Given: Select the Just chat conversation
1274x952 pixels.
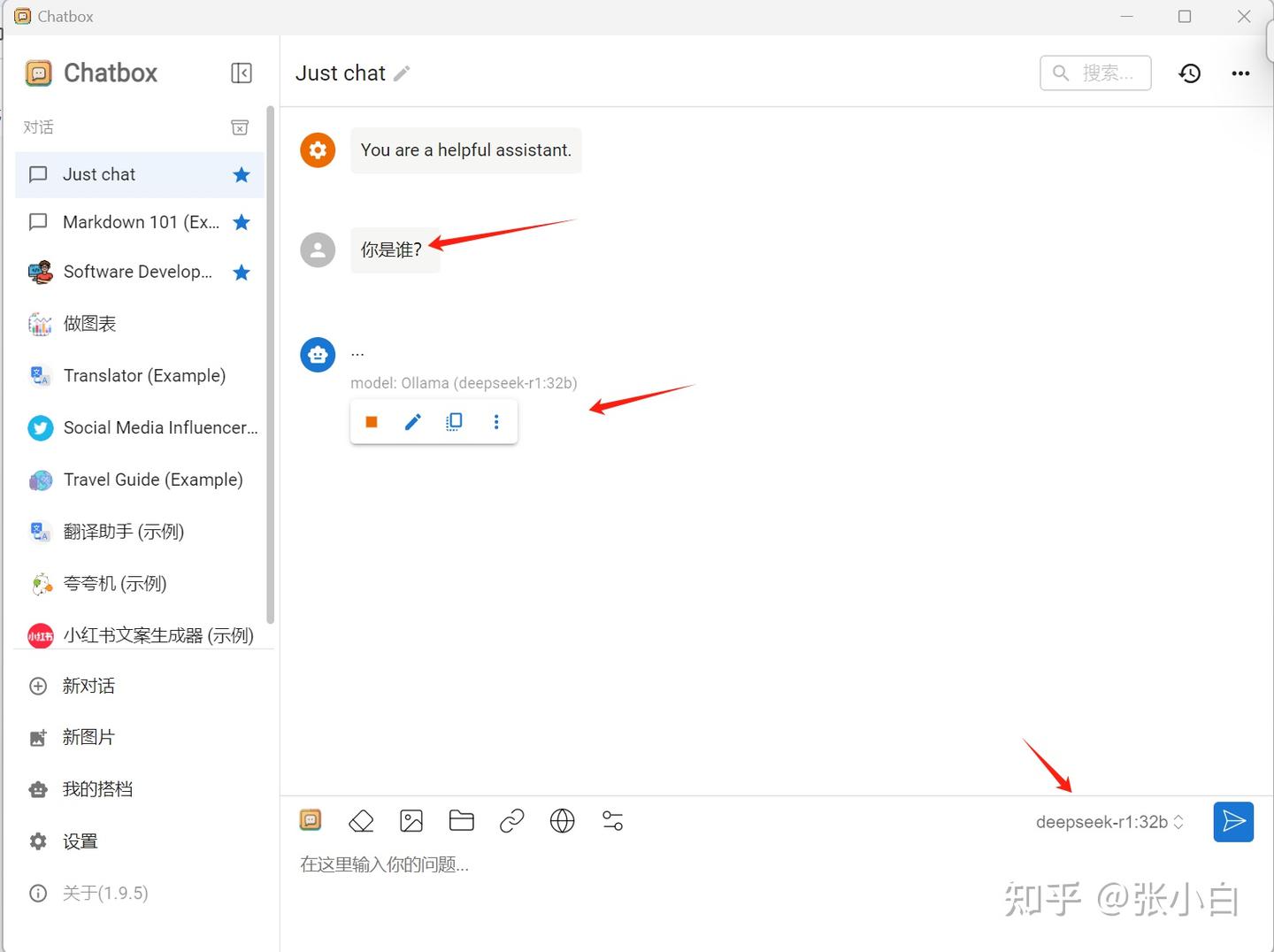Looking at the screenshot, I should (140, 174).
